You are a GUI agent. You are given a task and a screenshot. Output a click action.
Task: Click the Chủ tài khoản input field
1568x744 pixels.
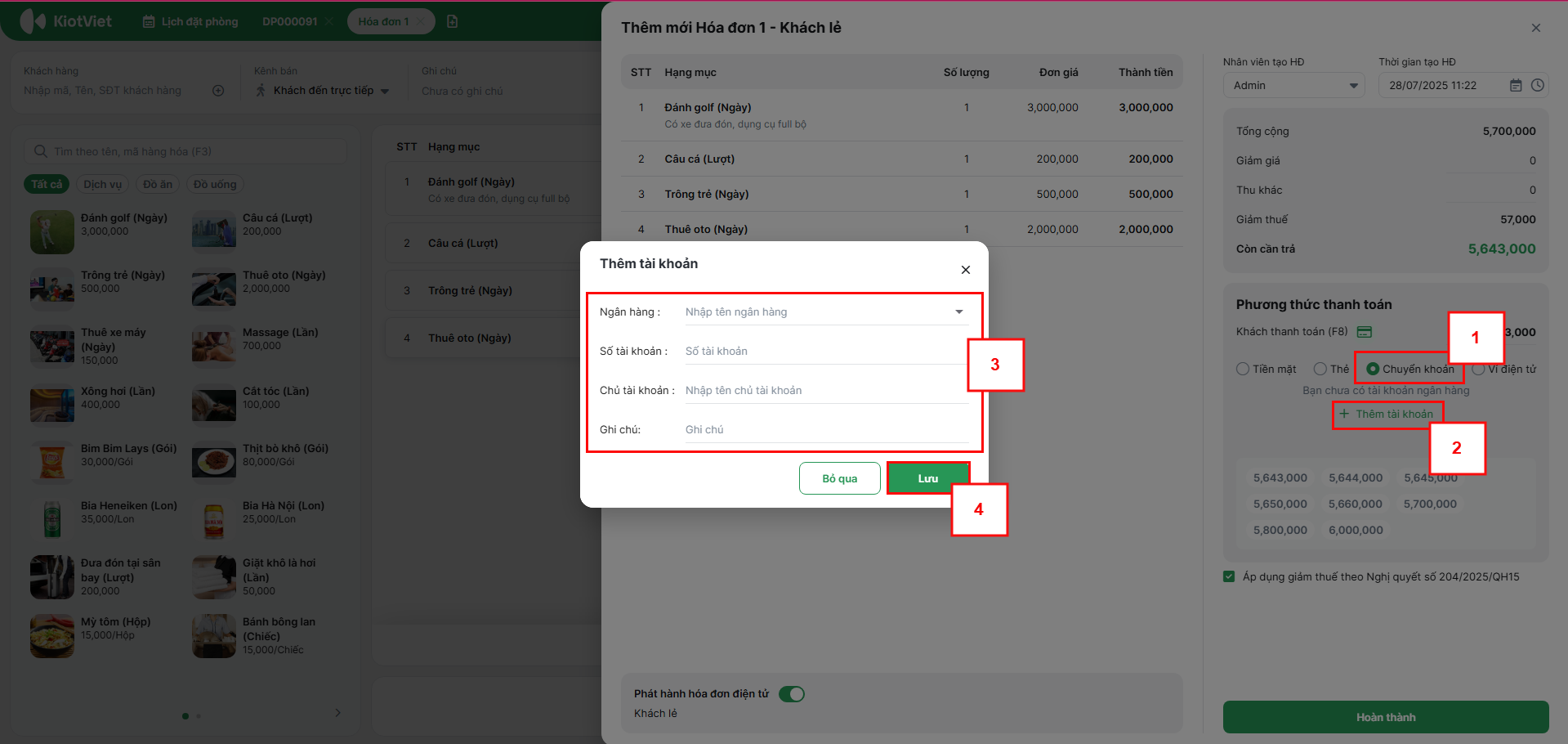click(825, 390)
